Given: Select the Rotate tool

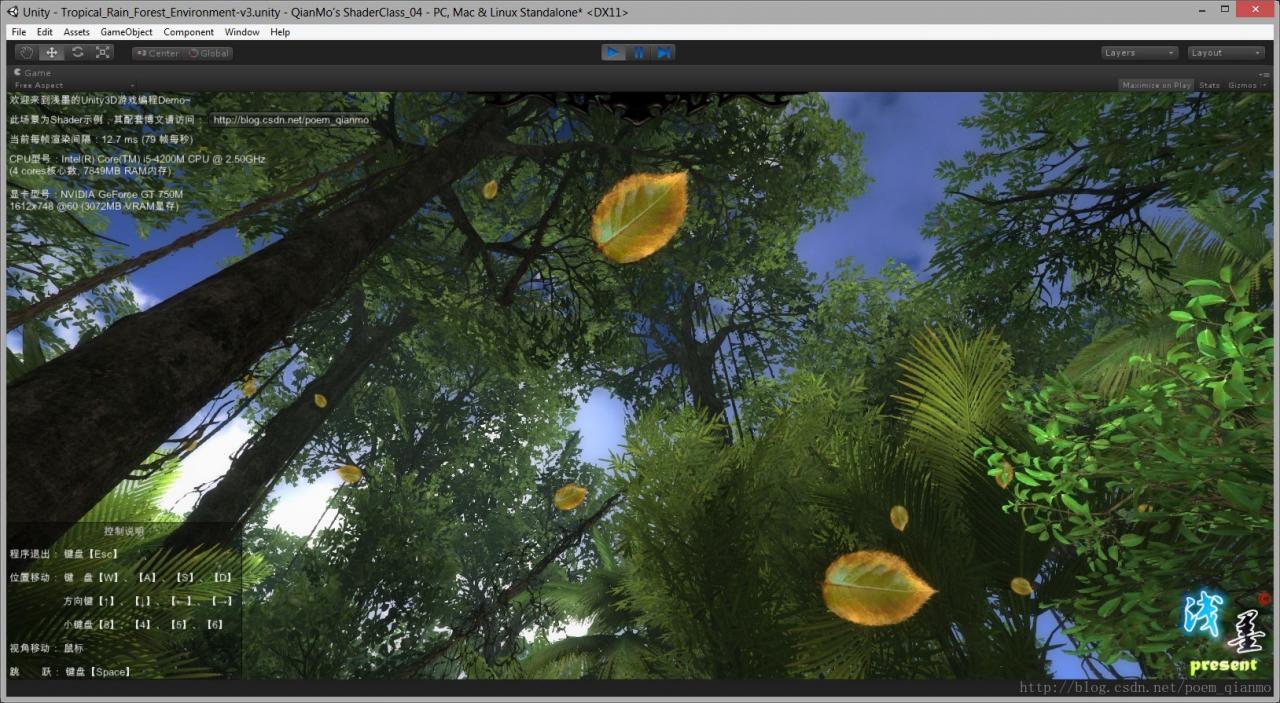Looking at the screenshot, I should point(78,53).
